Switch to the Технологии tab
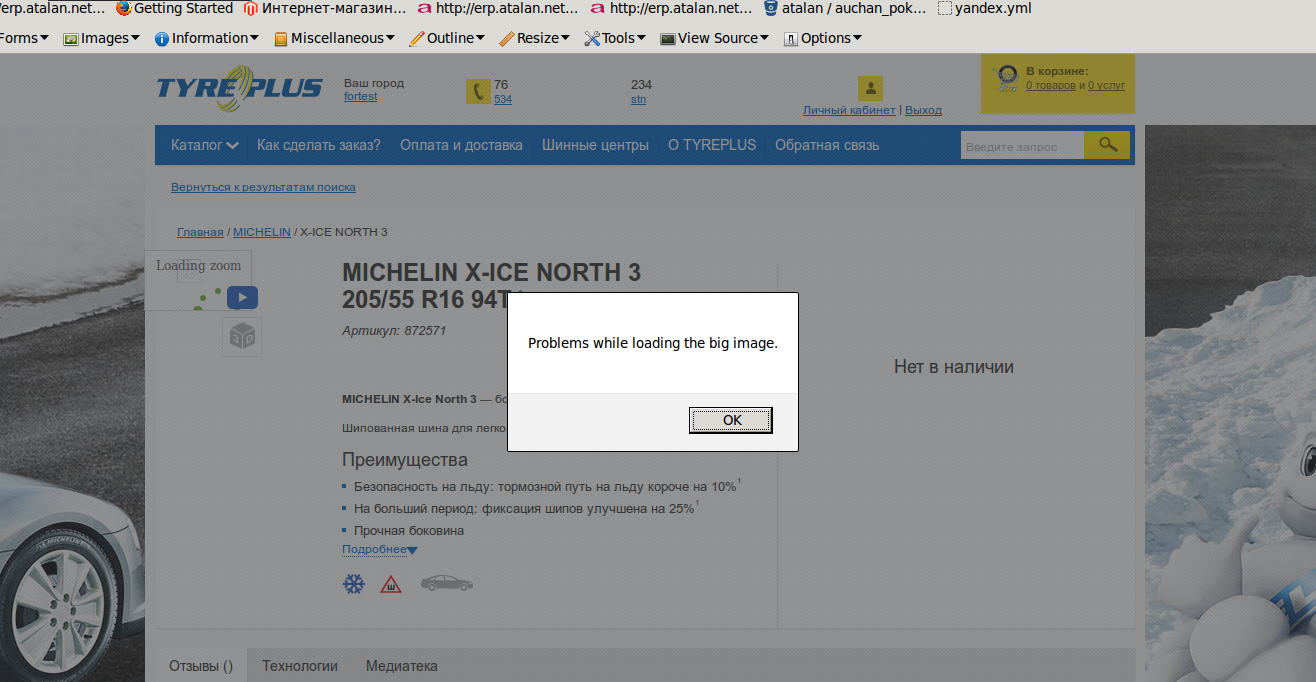The image size is (1316, 682). [x=300, y=666]
